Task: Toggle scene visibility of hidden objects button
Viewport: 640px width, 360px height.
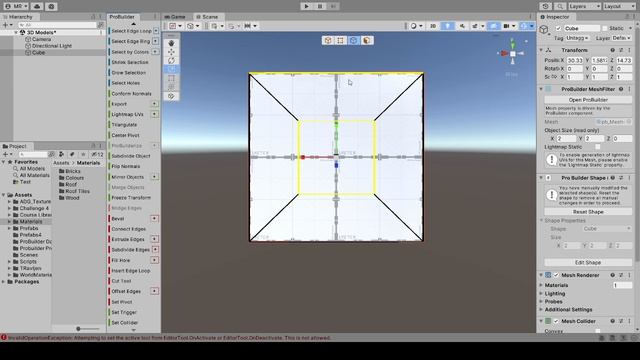Action: click(493, 26)
